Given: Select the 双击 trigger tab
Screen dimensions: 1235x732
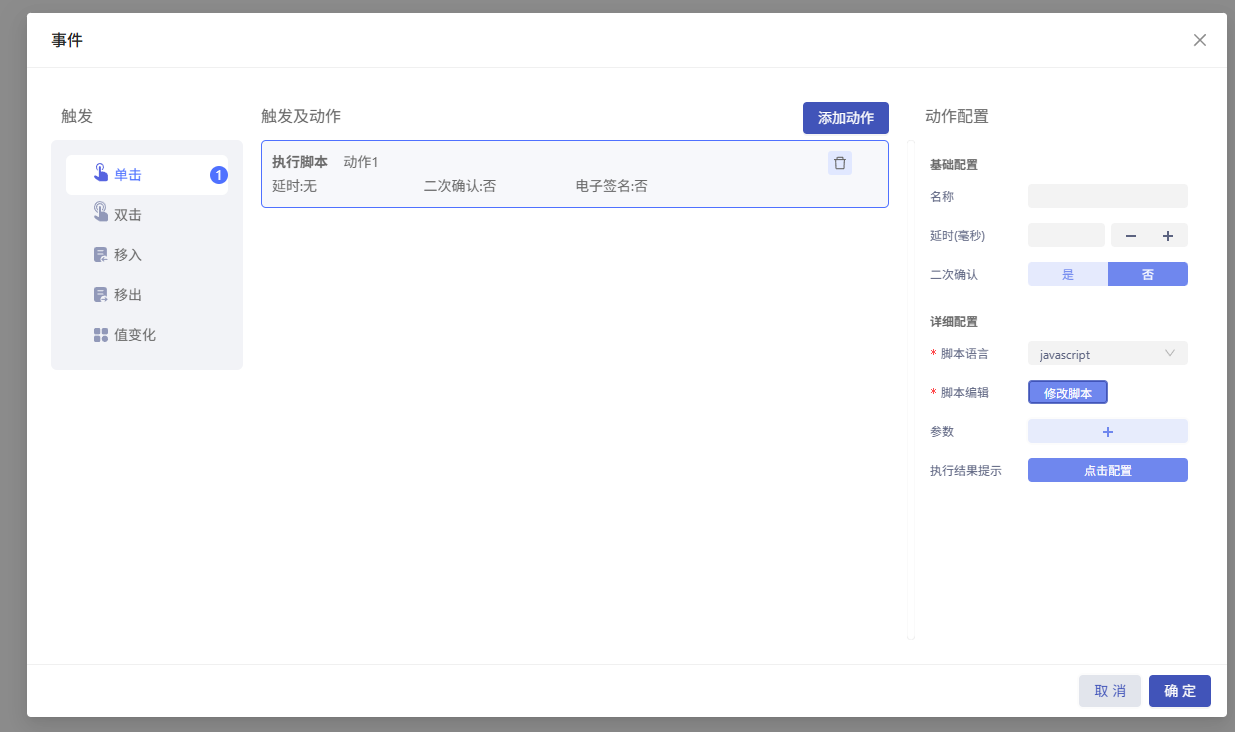Looking at the screenshot, I should tap(147, 215).
